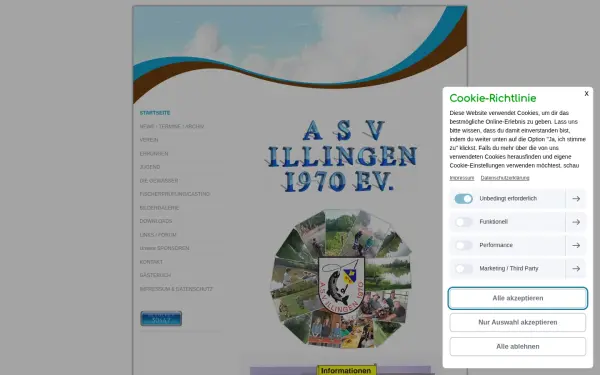This screenshot has height=375, width=600.
Task: Open Die Gewässer menu item
Action: [x=159, y=181]
